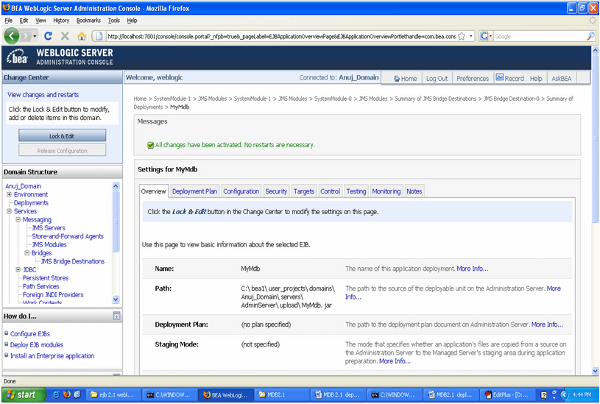Open the File menu
Screen dimensions: 600x404
[x=8, y=21]
